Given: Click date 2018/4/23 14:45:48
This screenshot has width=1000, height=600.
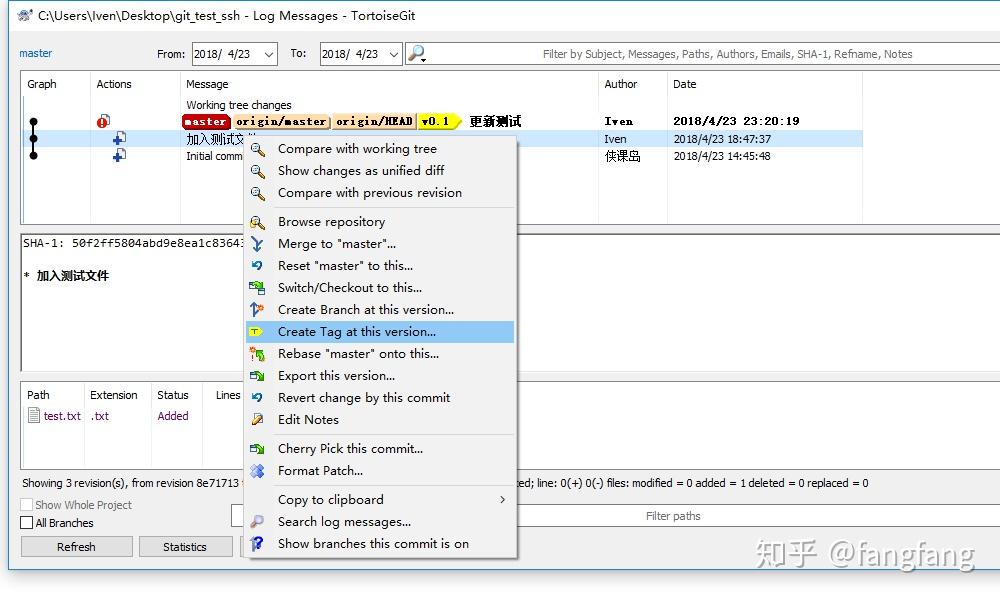Looking at the screenshot, I should [722, 156].
